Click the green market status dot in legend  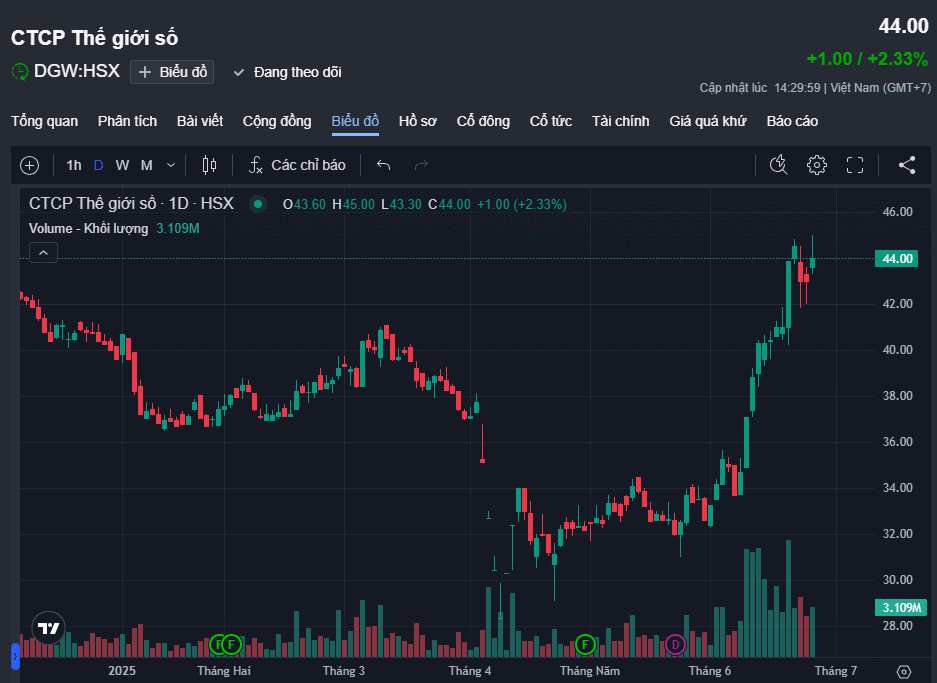[258, 204]
